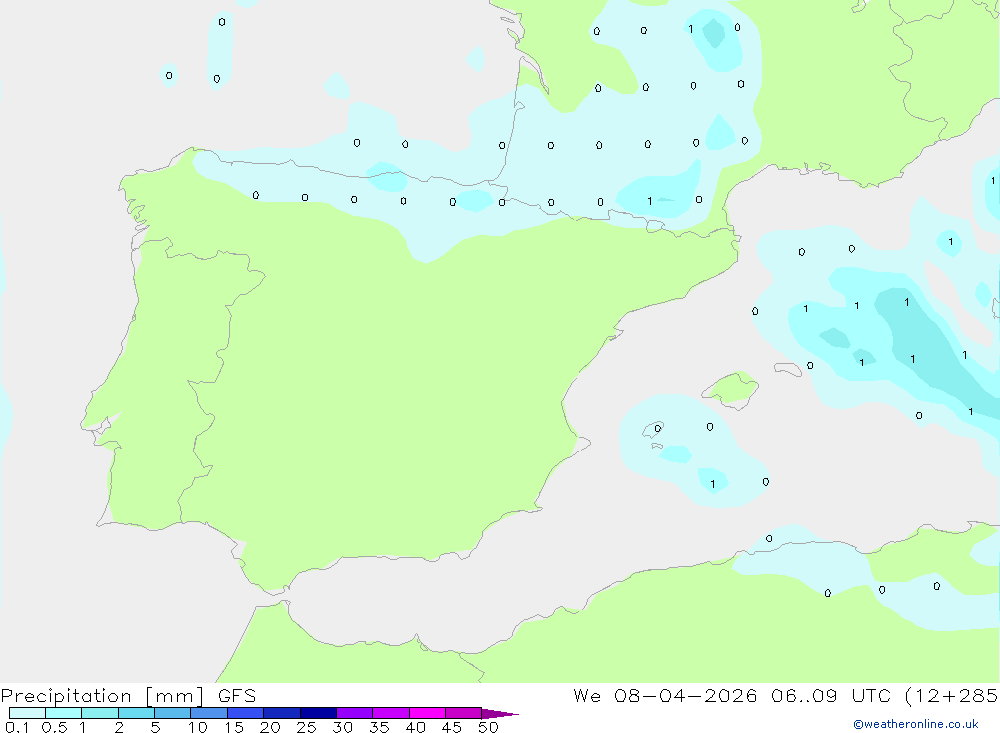
Task: Choose the 5–10 mm blue legend swatch
Action: coord(172,713)
